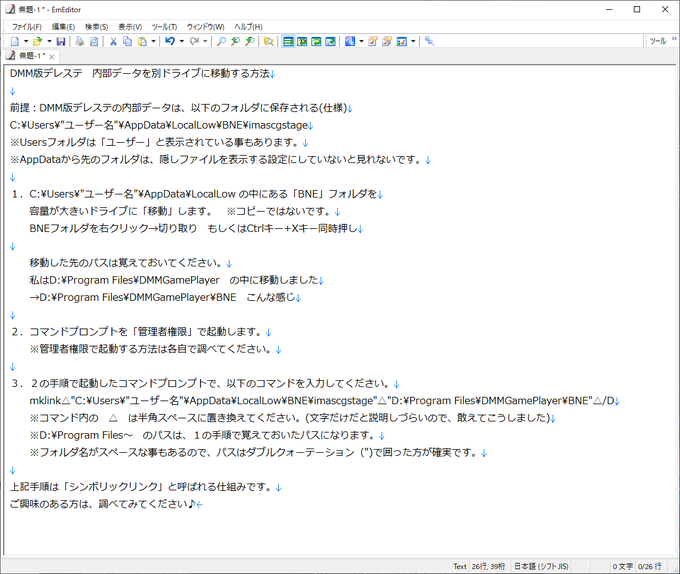Screen dimensions: 680x574
Task: Toggle third wrap mode icon (Wrap by Window)
Action: (316, 41)
